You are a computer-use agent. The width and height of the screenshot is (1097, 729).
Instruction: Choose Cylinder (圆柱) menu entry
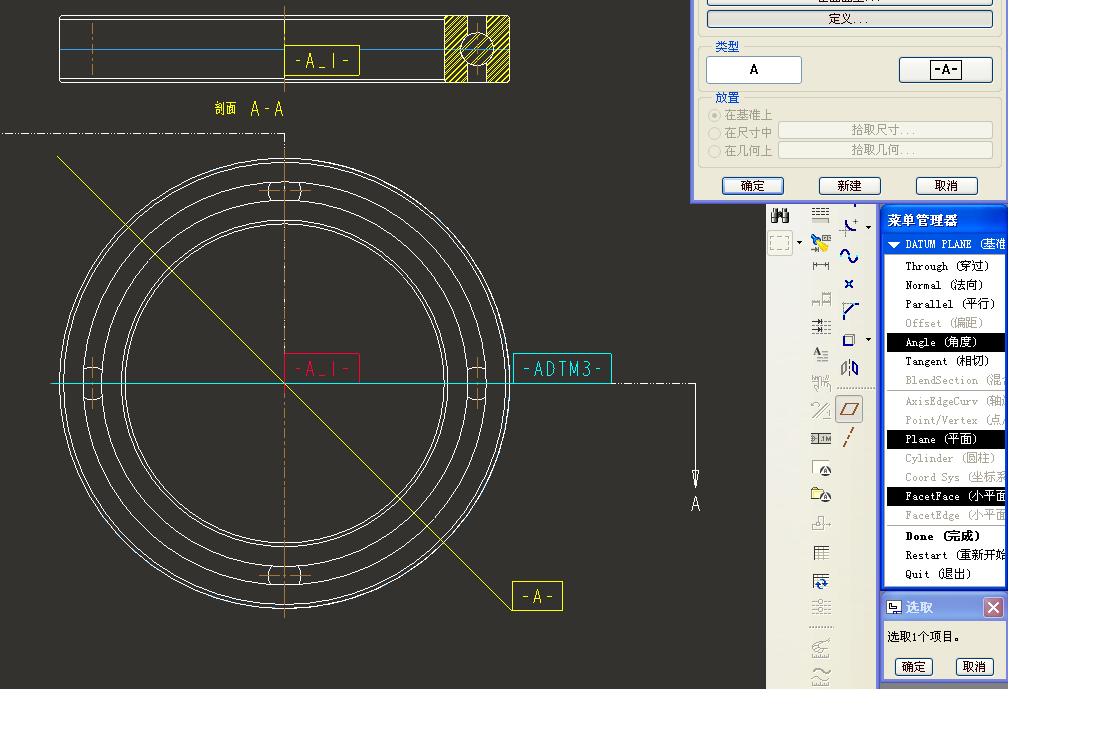pyautogui.click(x=946, y=458)
